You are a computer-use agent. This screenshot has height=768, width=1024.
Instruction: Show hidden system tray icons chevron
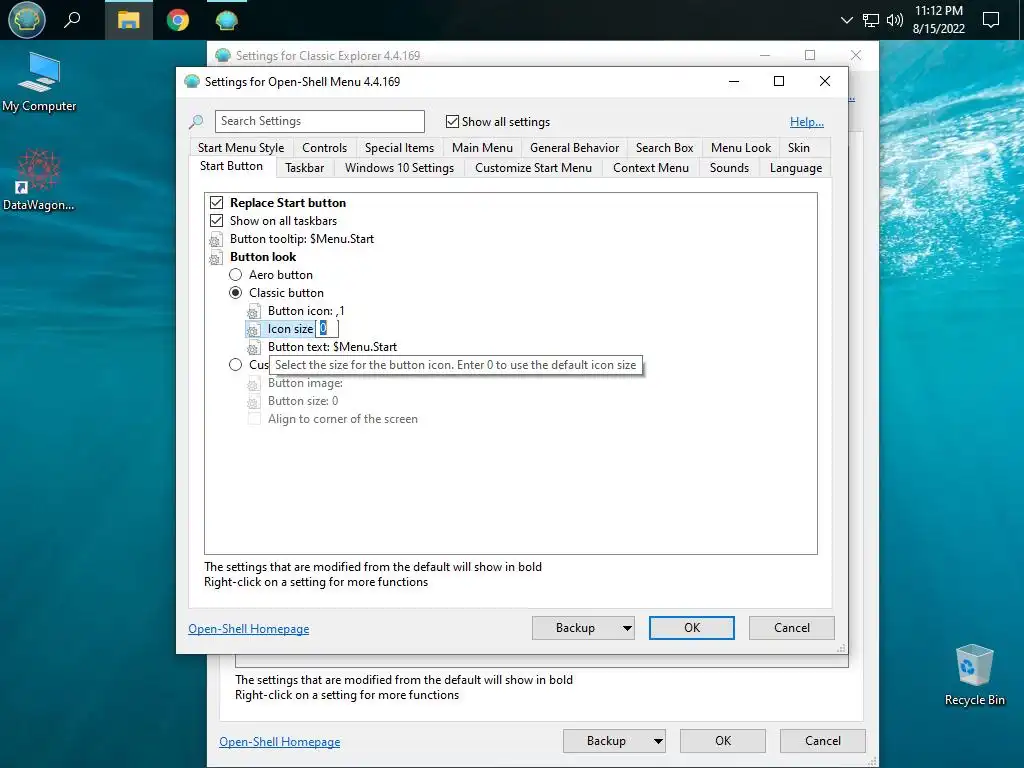(846, 20)
